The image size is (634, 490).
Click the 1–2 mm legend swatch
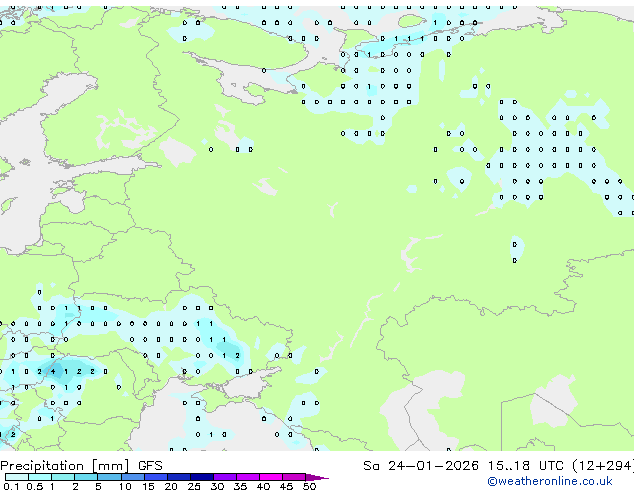63,477
